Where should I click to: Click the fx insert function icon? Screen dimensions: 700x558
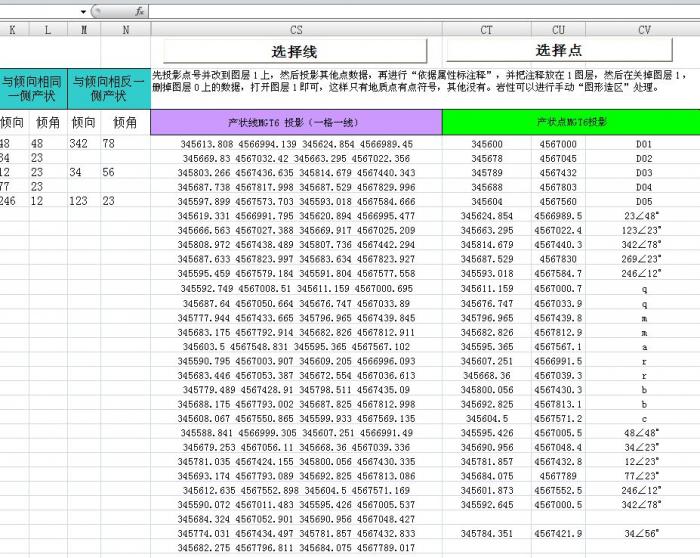(x=139, y=10)
